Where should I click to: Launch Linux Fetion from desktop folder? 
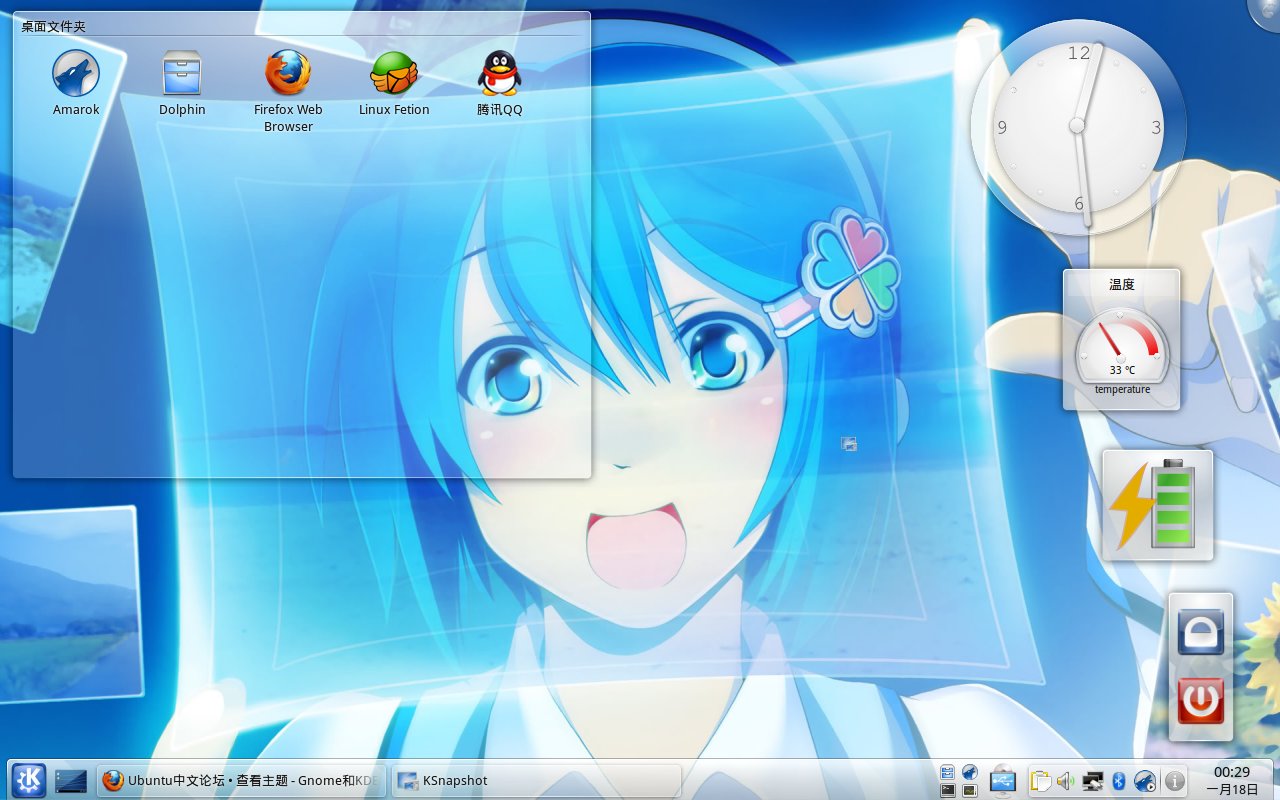point(394,82)
